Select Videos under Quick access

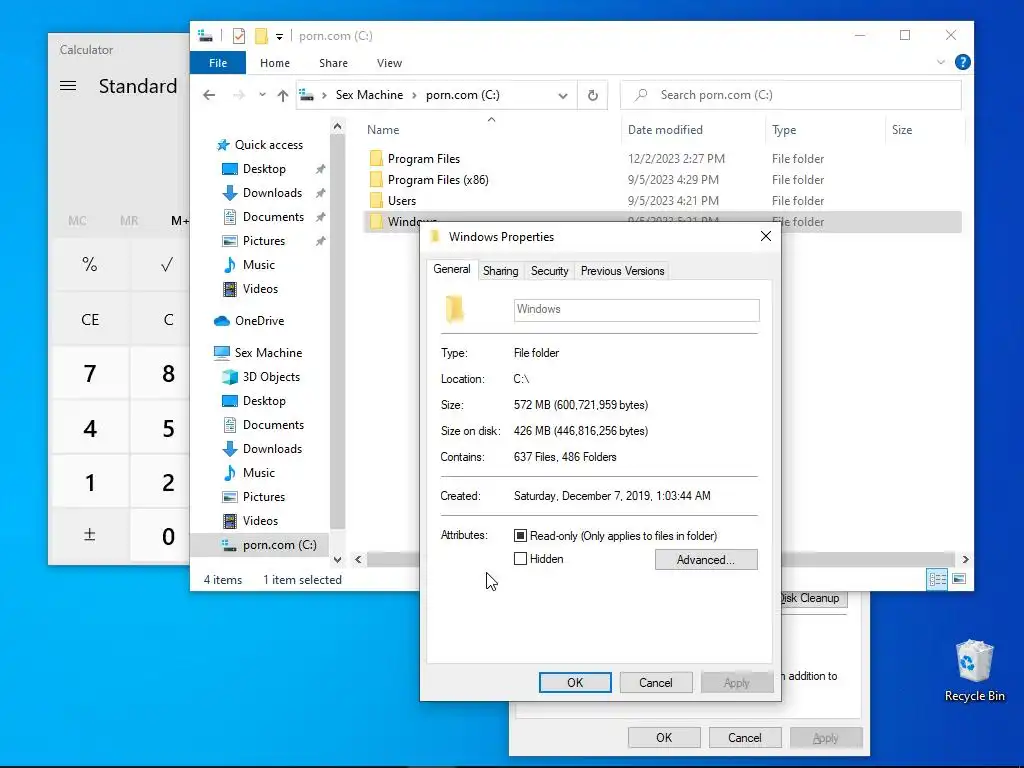[260, 289]
